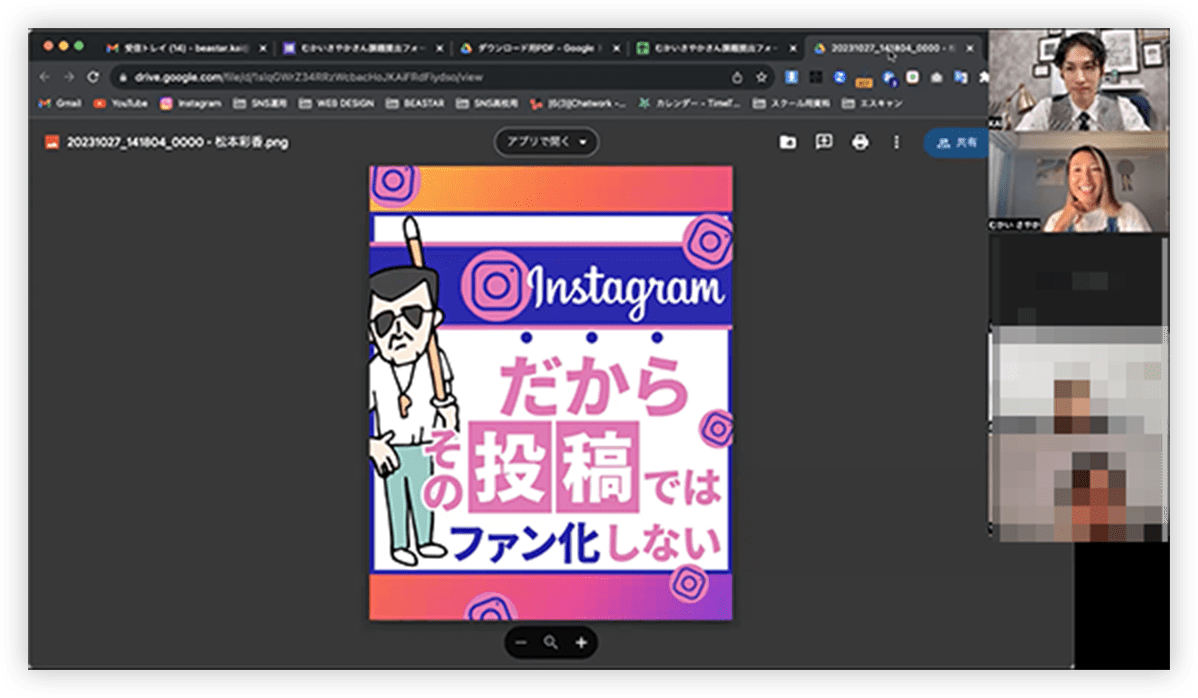1198x698 pixels.
Task: Click the 共有 share button
Action: 956,143
